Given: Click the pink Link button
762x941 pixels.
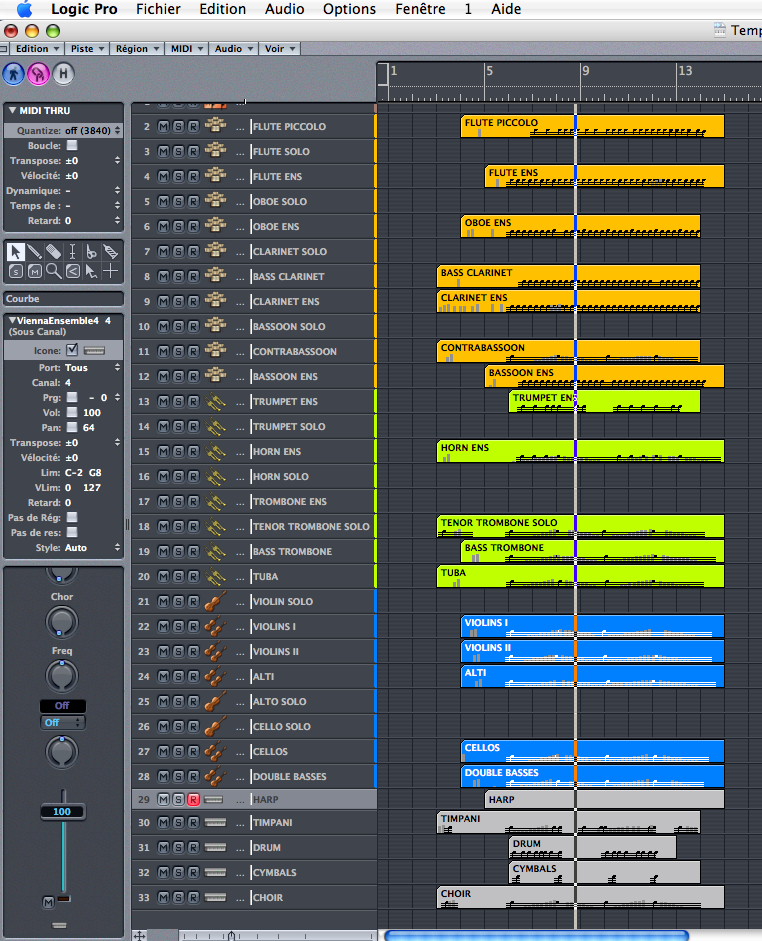Looking at the screenshot, I should (38, 74).
